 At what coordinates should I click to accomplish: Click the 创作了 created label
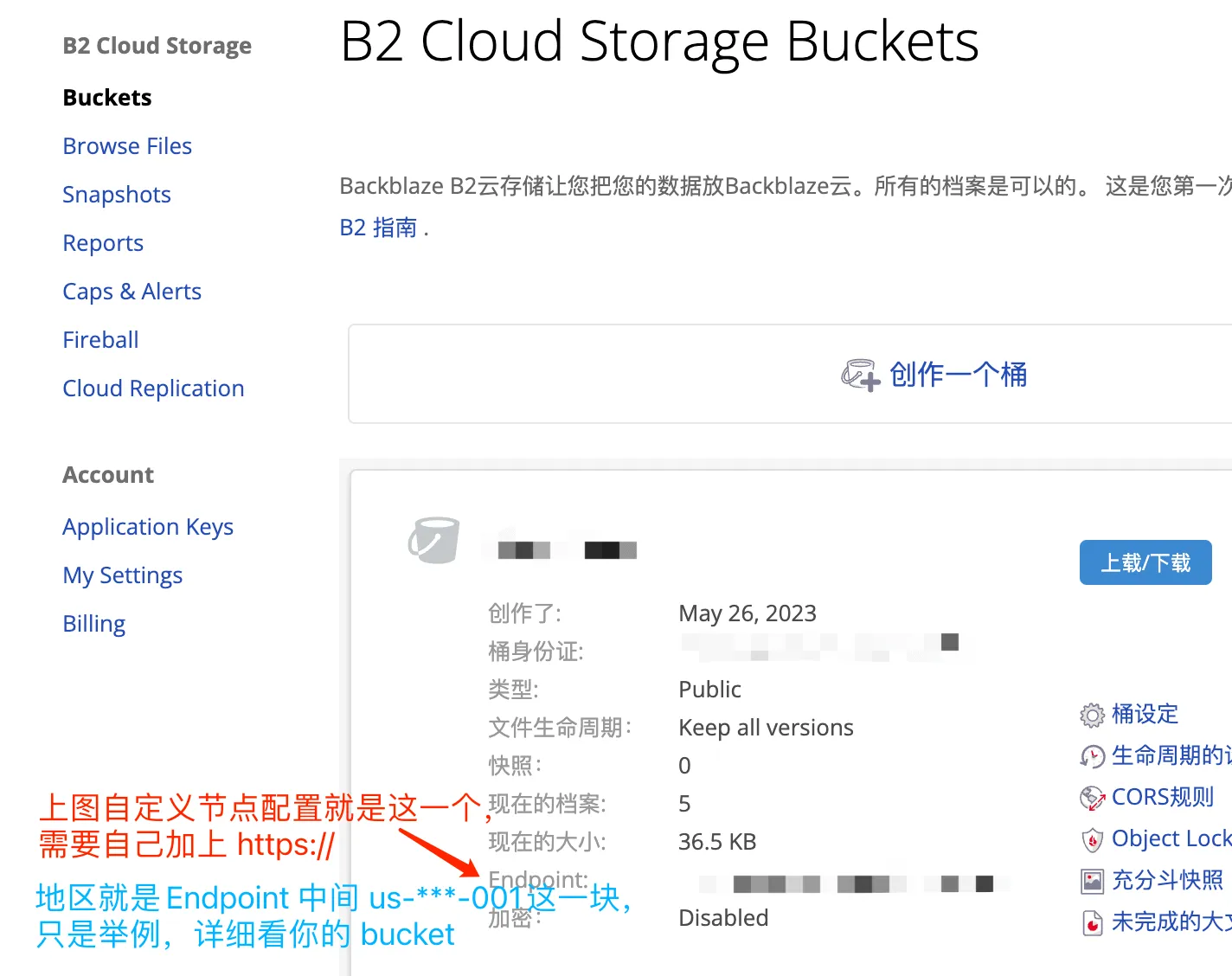[524, 613]
